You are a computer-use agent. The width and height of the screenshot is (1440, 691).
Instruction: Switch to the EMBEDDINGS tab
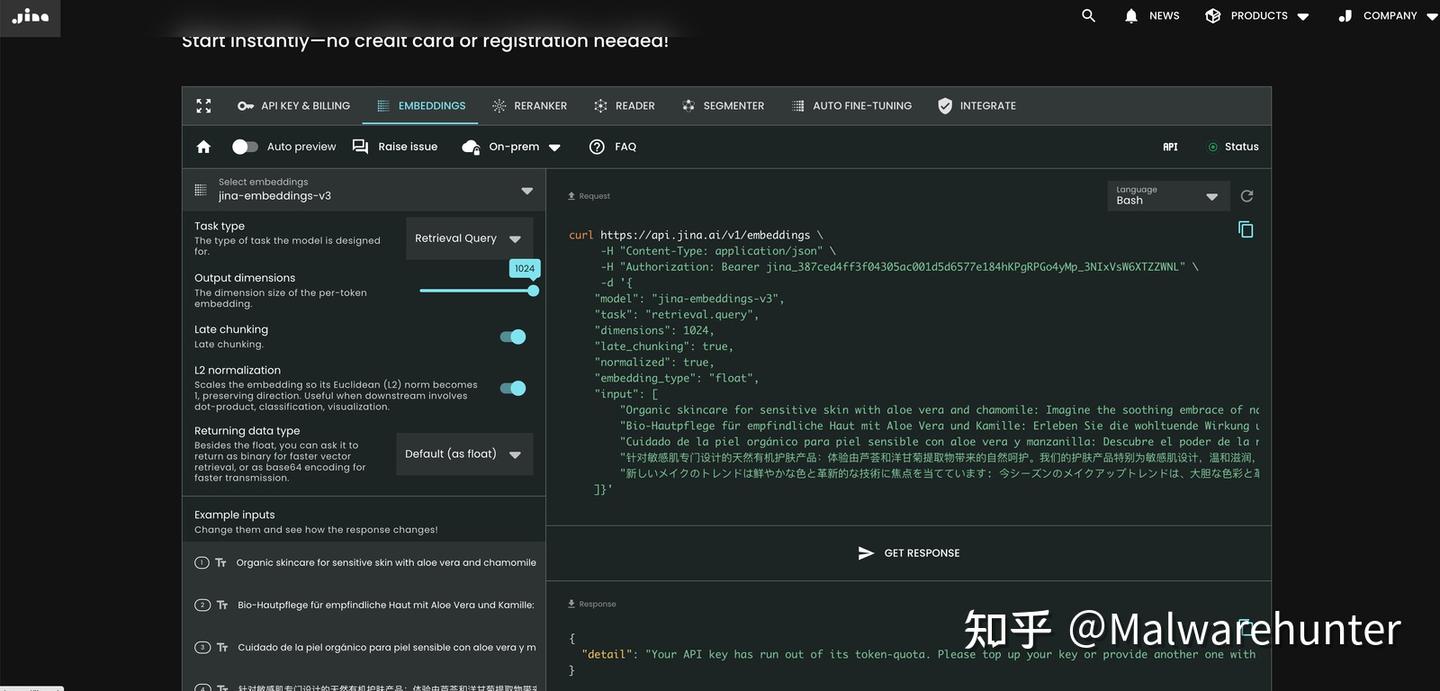coord(421,106)
